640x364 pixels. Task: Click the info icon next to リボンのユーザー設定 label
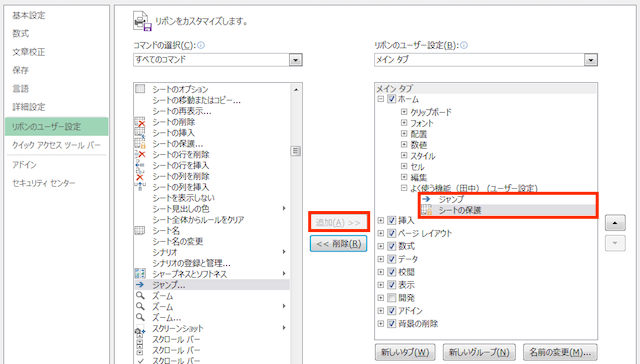(464, 45)
